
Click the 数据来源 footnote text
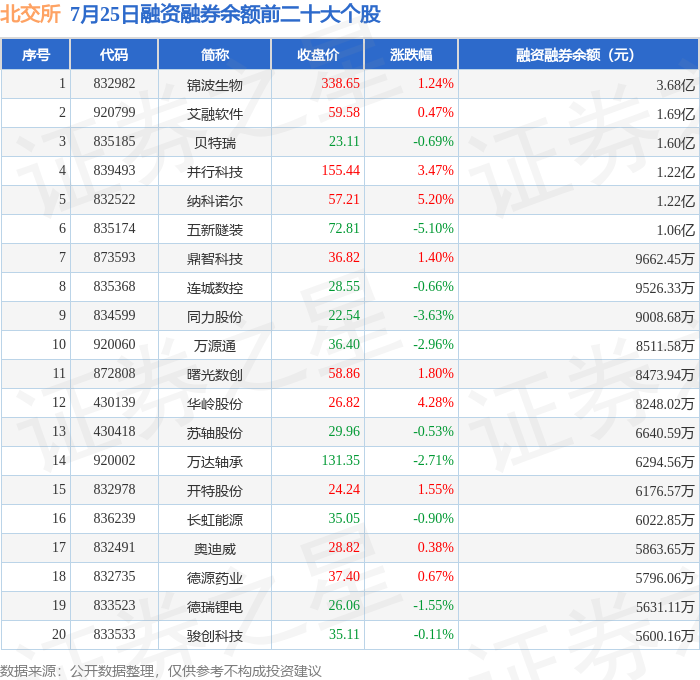point(161,671)
